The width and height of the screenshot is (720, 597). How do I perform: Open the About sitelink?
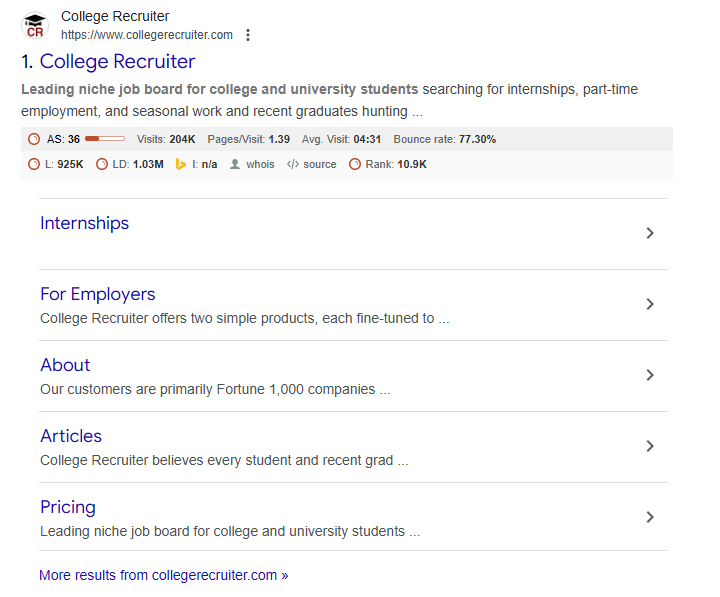click(65, 365)
